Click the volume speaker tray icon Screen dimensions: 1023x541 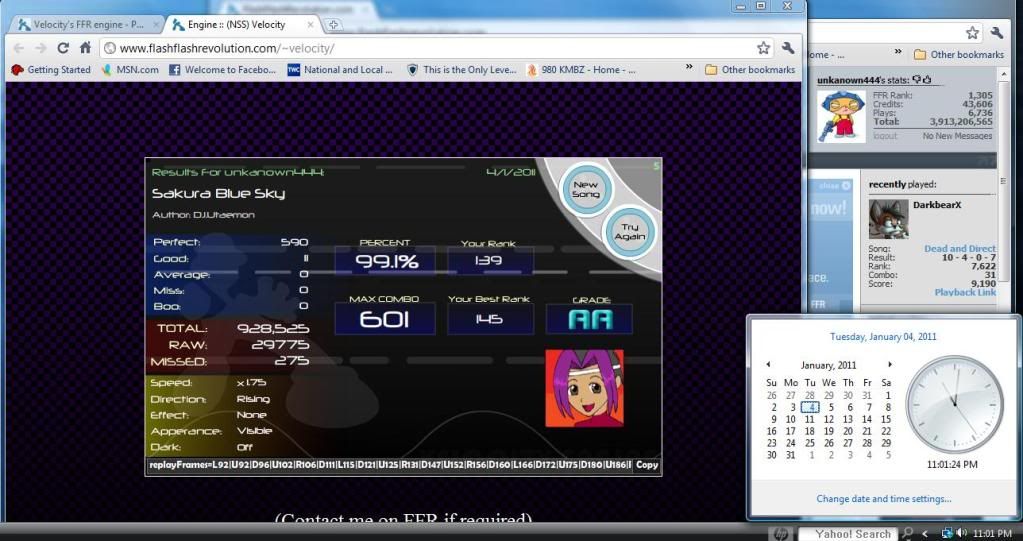coord(961,533)
